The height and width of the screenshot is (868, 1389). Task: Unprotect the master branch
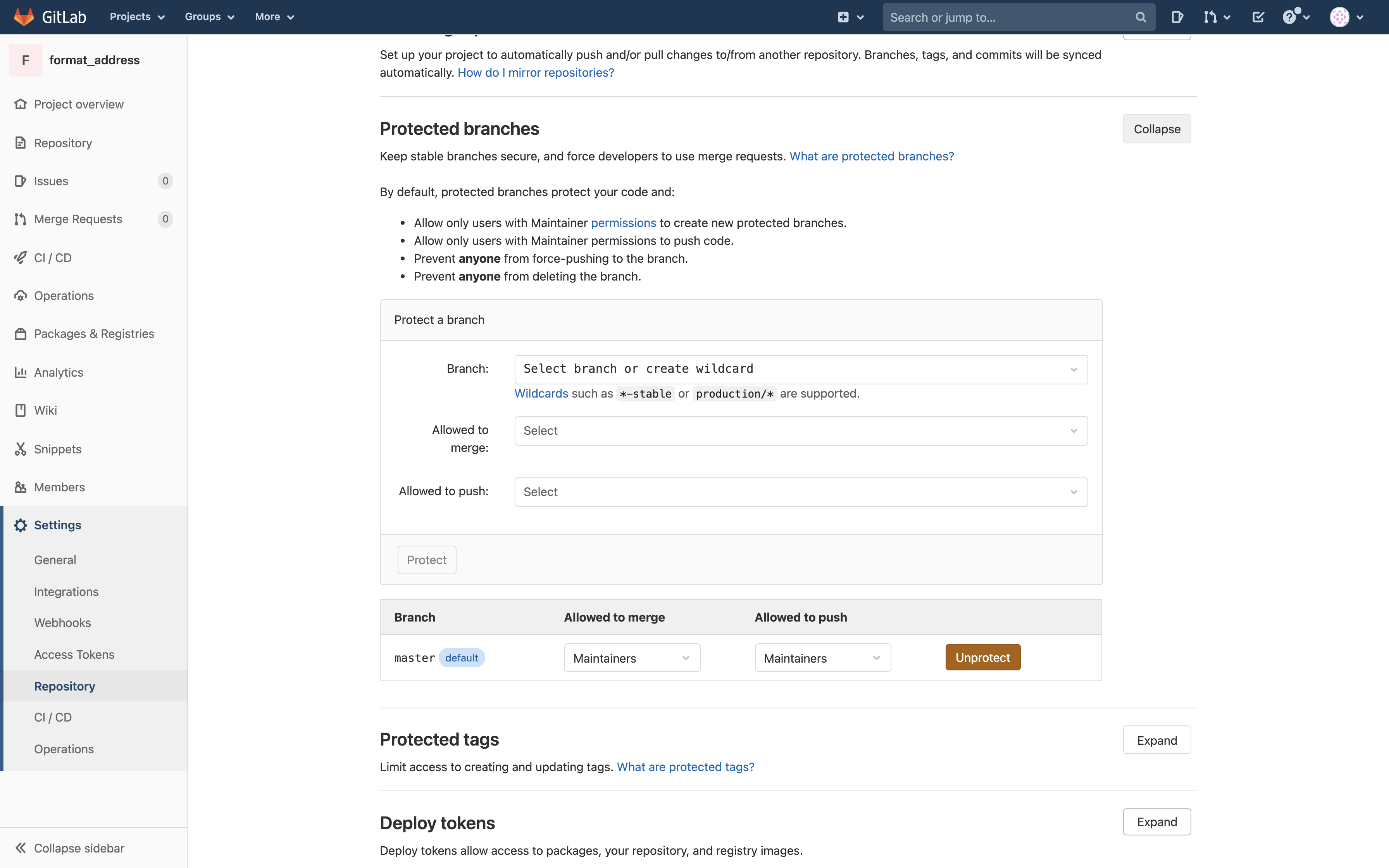982,658
